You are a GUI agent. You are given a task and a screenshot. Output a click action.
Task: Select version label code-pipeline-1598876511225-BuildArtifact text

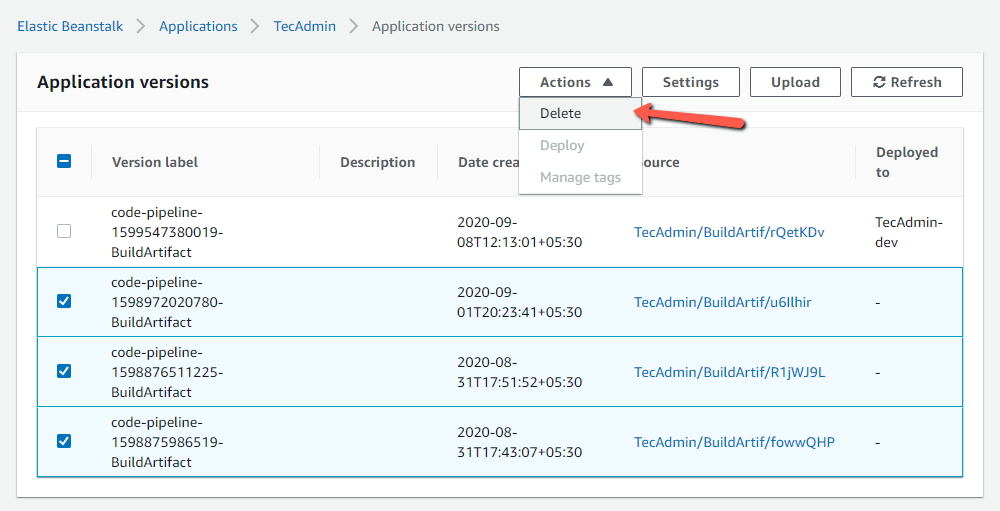tap(167, 373)
